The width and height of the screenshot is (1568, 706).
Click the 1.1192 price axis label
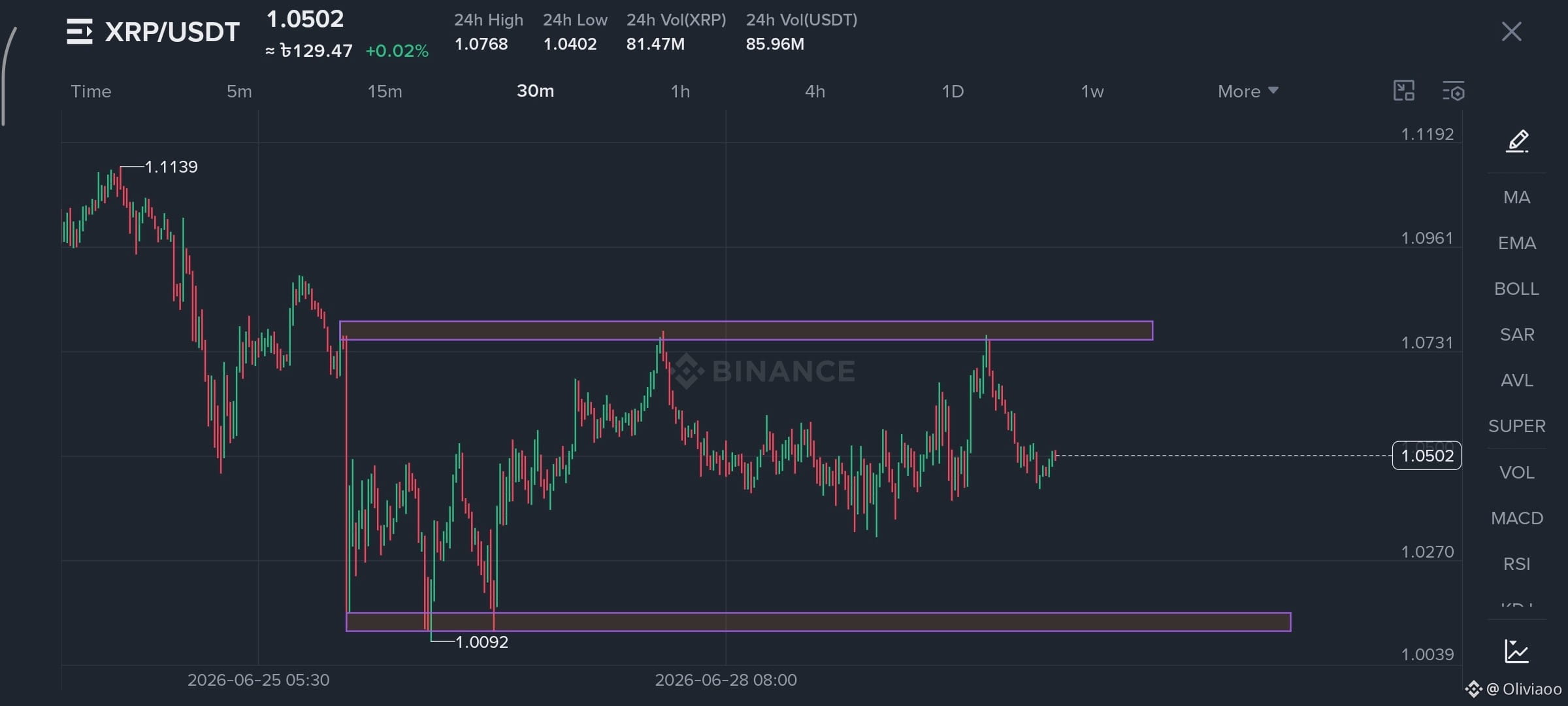pos(1428,135)
